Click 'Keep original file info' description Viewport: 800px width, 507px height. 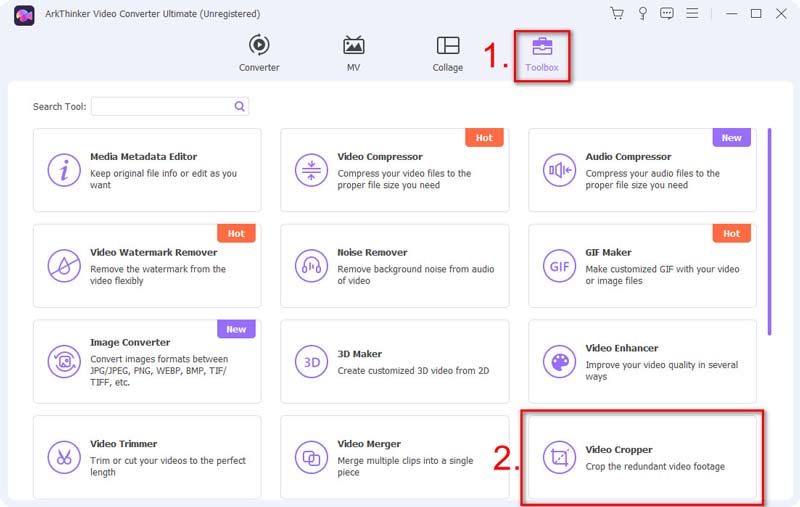163,179
